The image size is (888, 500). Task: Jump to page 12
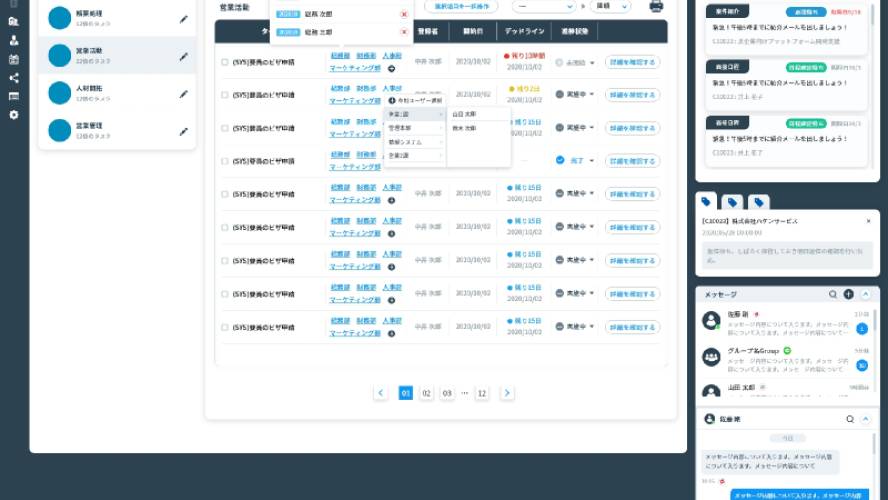coord(482,393)
